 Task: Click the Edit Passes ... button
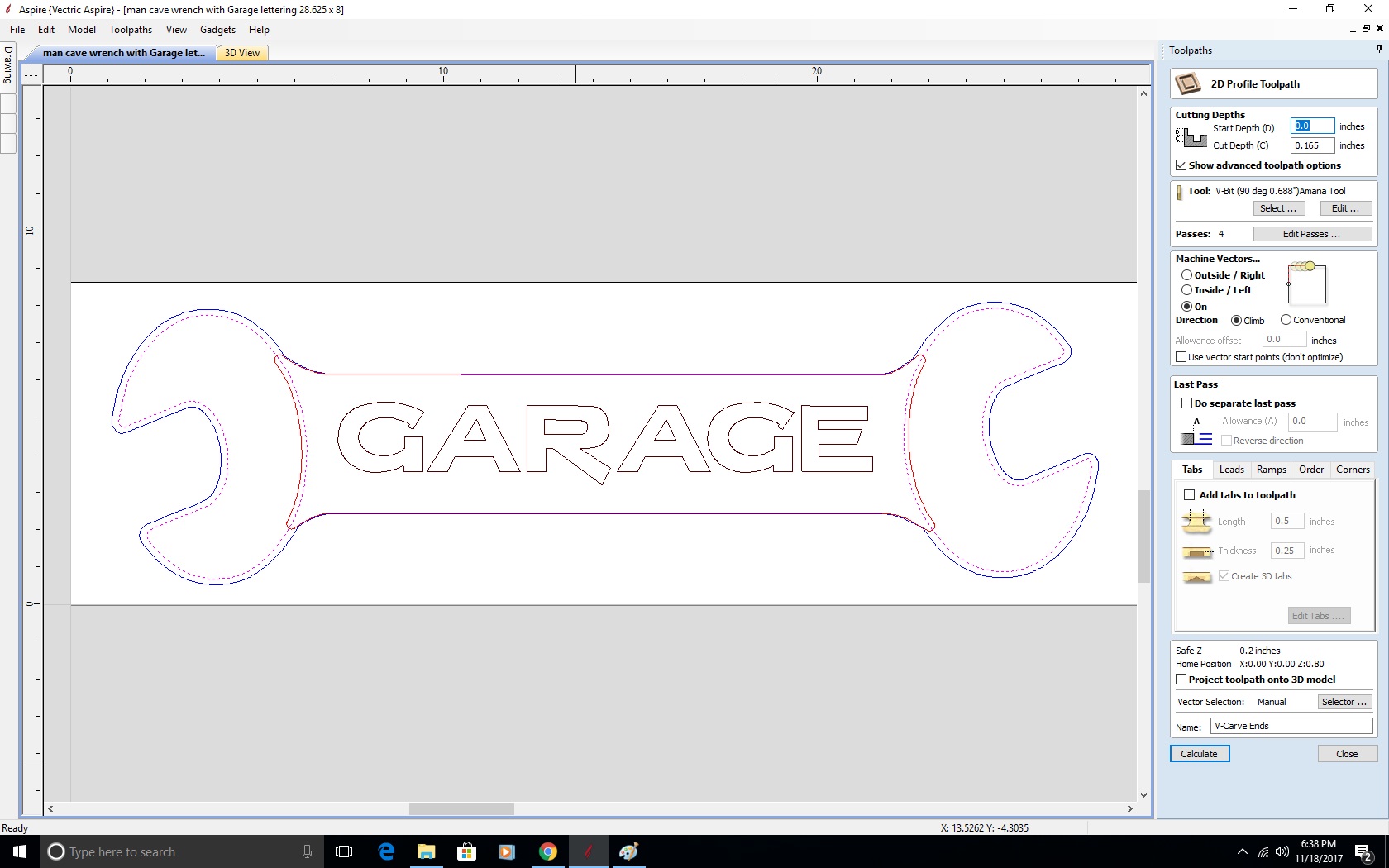point(1312,234)
